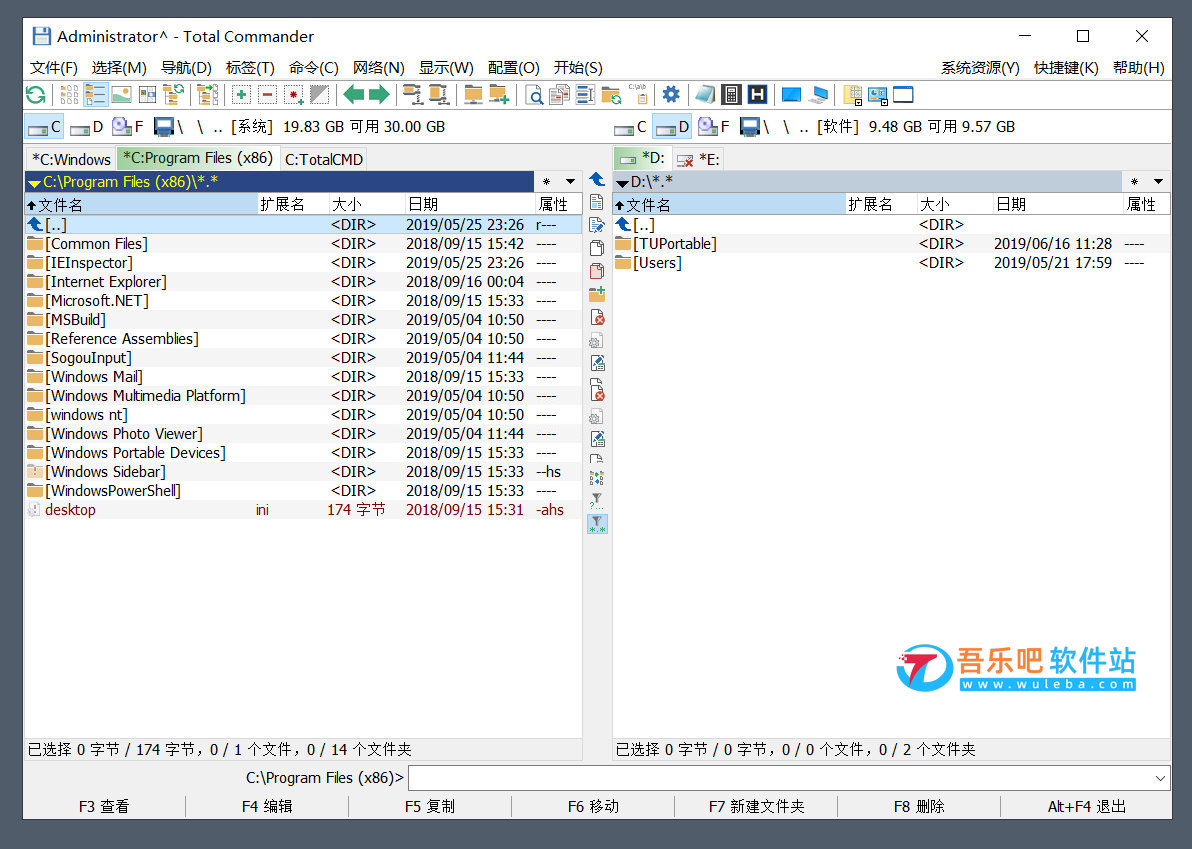The image size is (1192, 849).
Task: Open the 快捷键(K) menu
Action: (1066, 68)
